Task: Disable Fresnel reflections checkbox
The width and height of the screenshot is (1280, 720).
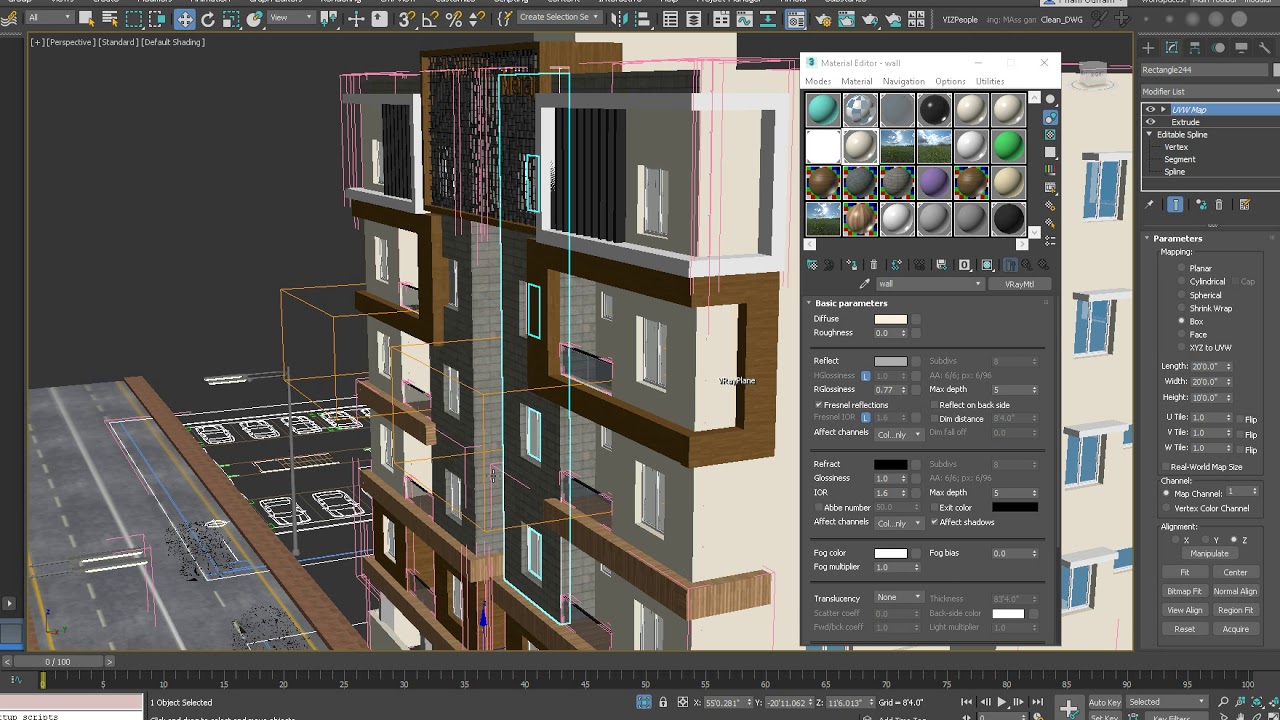Action: click(819, 405)
